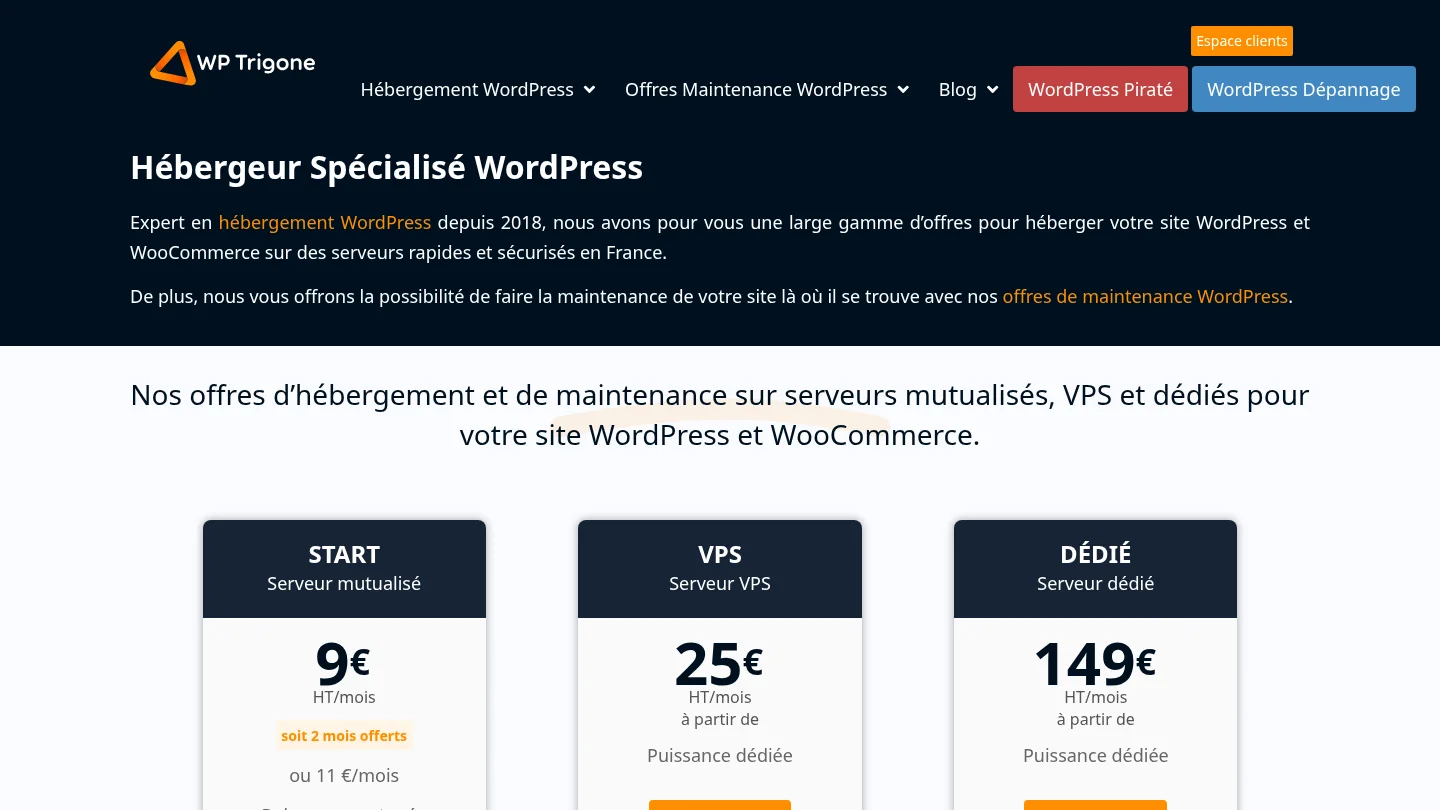
Task: Select the VPS plan header
Action: point(720,568)
